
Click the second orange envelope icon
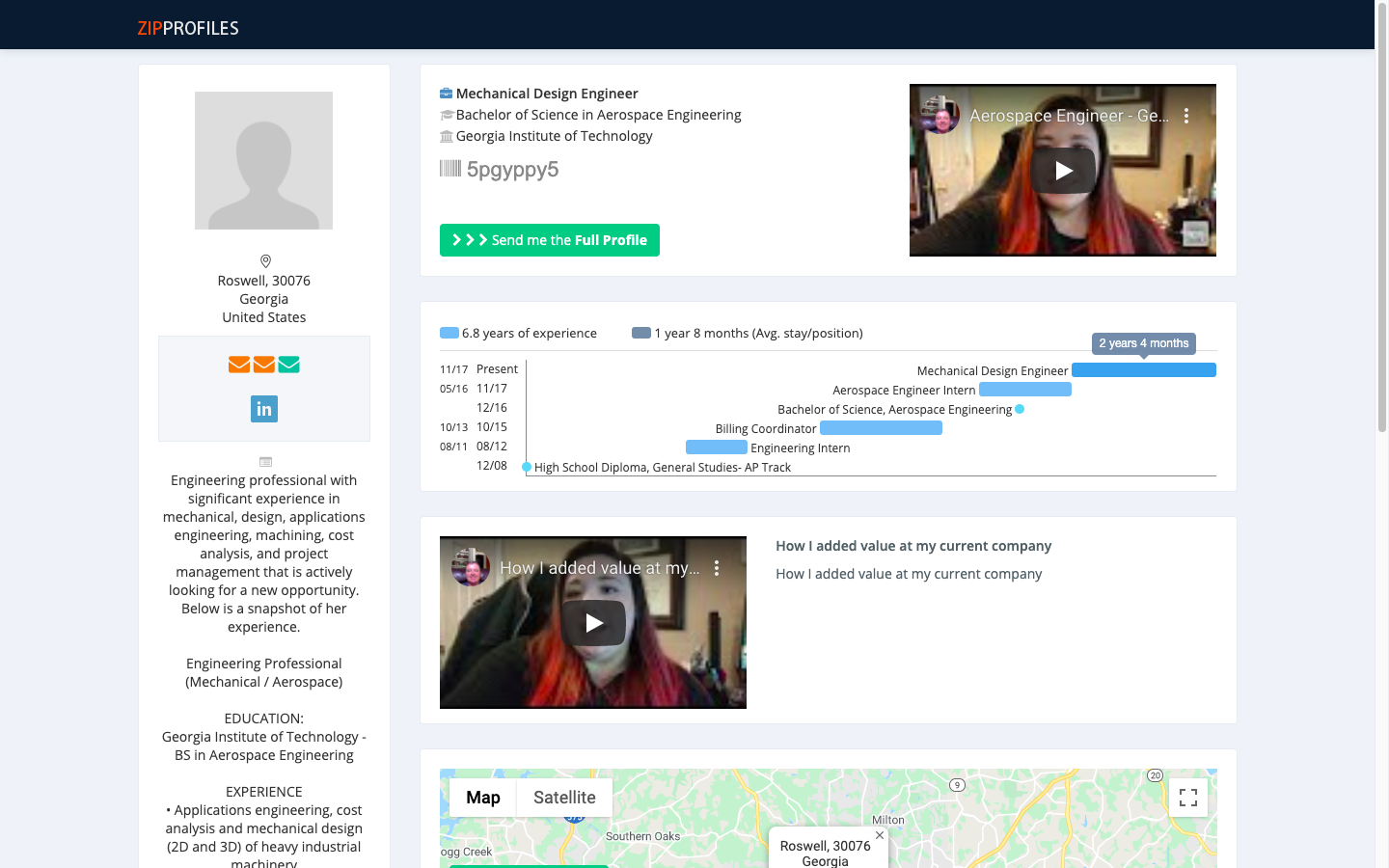coord(264,365)
